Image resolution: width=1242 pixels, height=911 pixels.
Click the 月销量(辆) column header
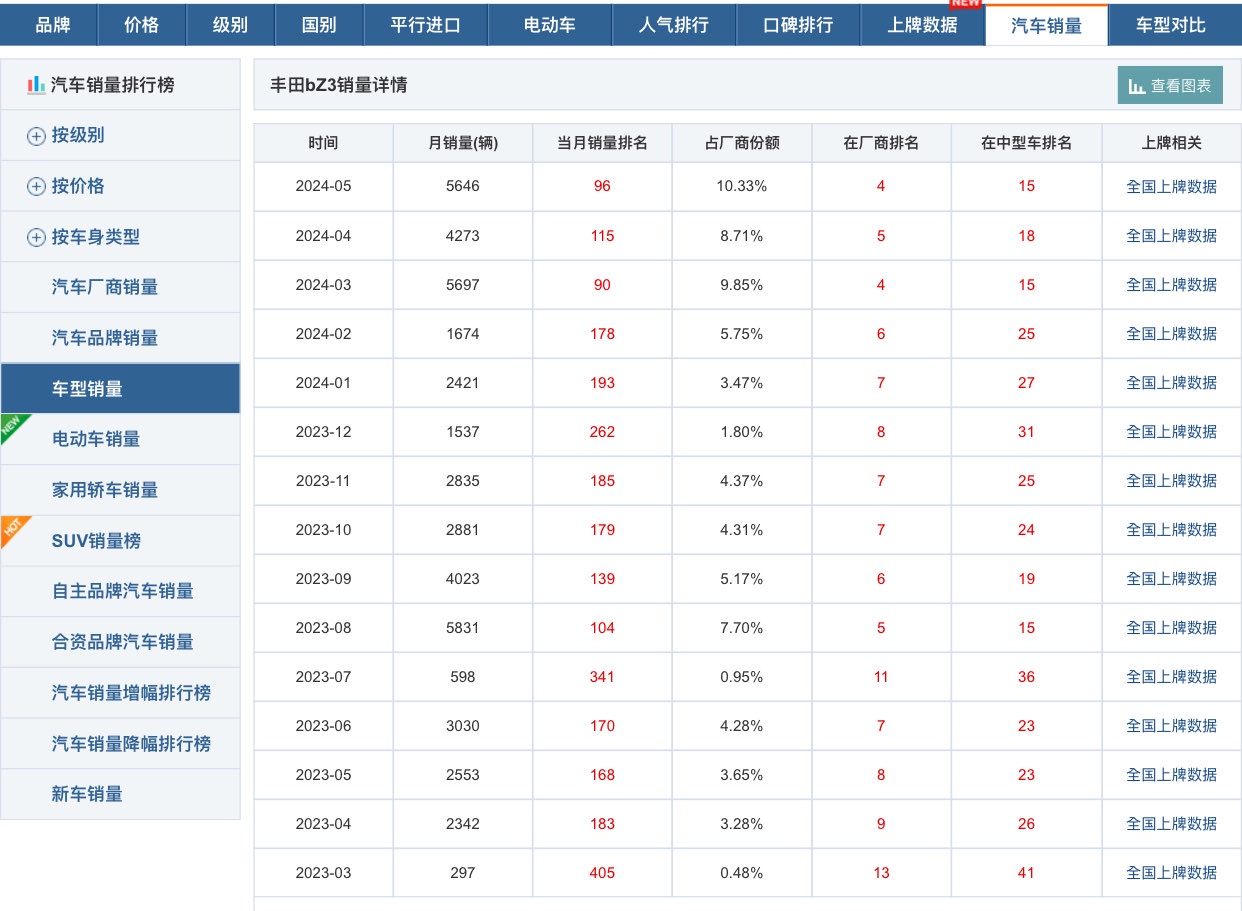tap(462, 143)
